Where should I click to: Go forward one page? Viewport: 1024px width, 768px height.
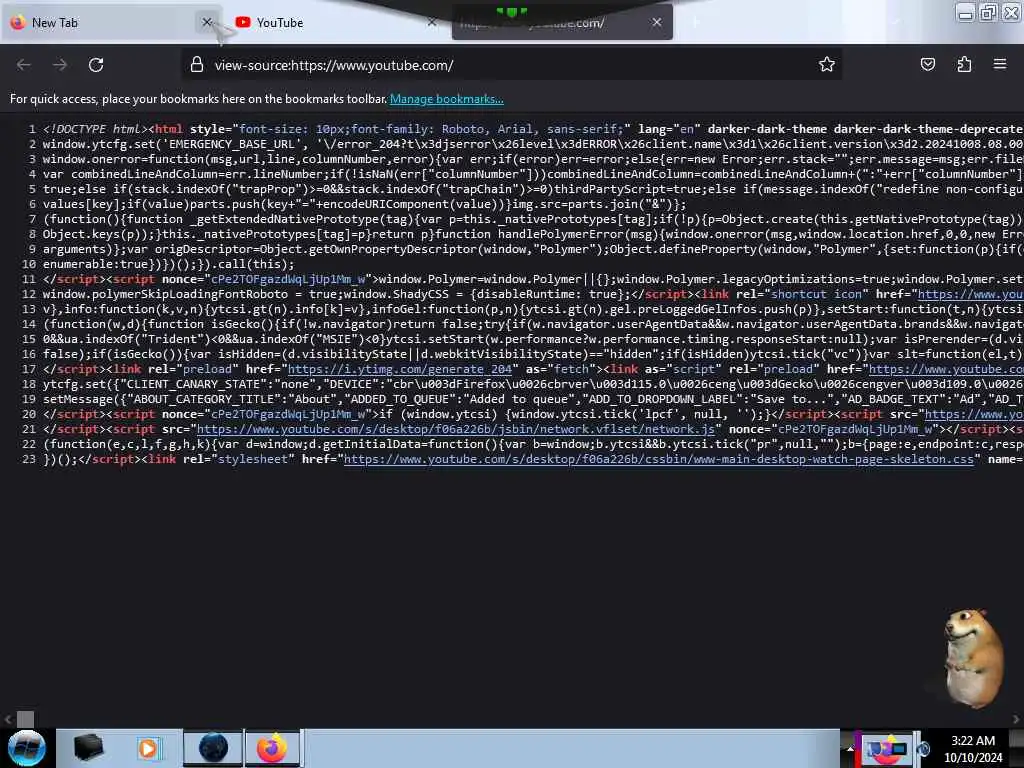point(60,65)
